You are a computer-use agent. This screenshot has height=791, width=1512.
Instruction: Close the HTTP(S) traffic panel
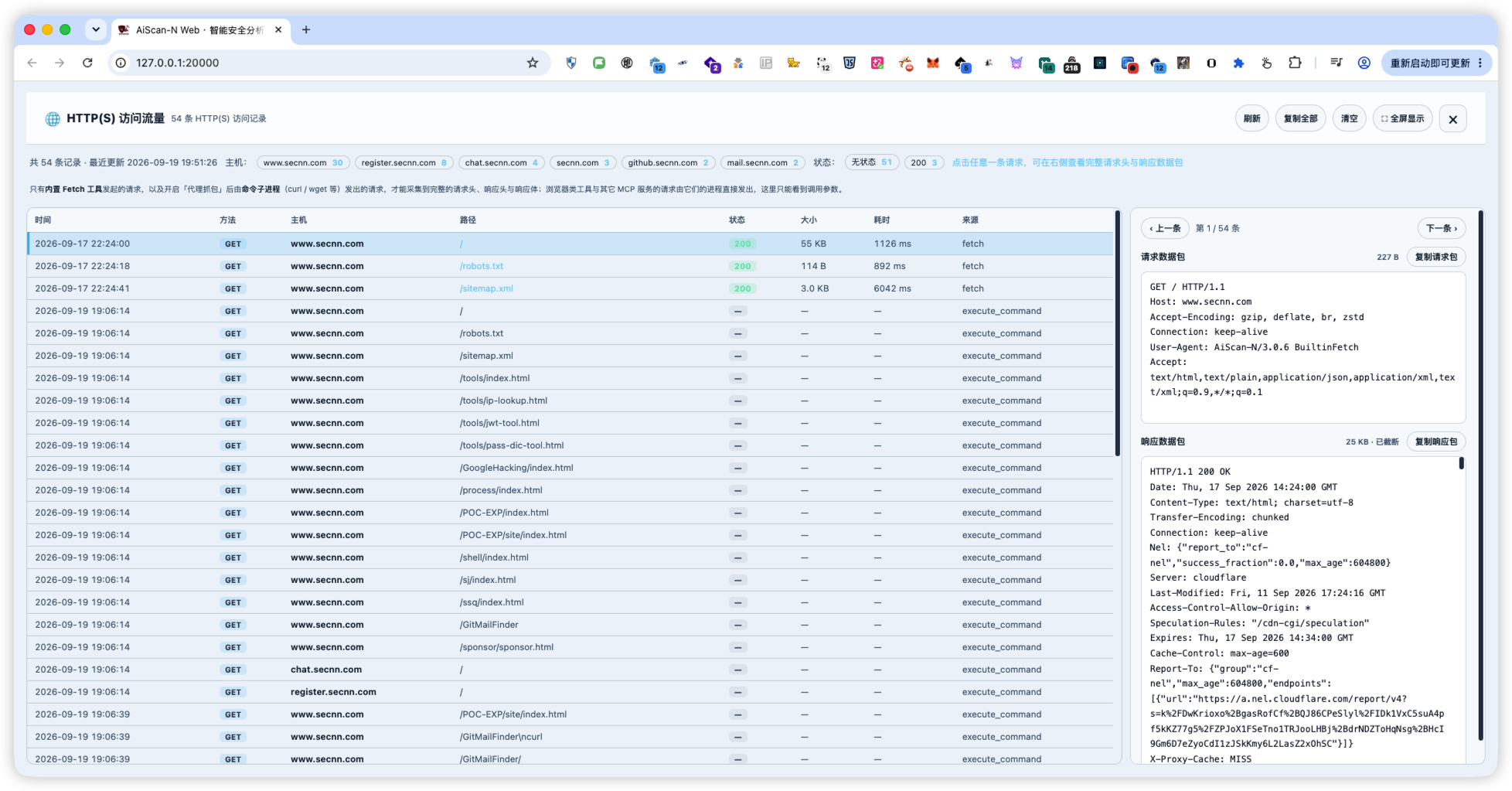(x=1452, y=119)
